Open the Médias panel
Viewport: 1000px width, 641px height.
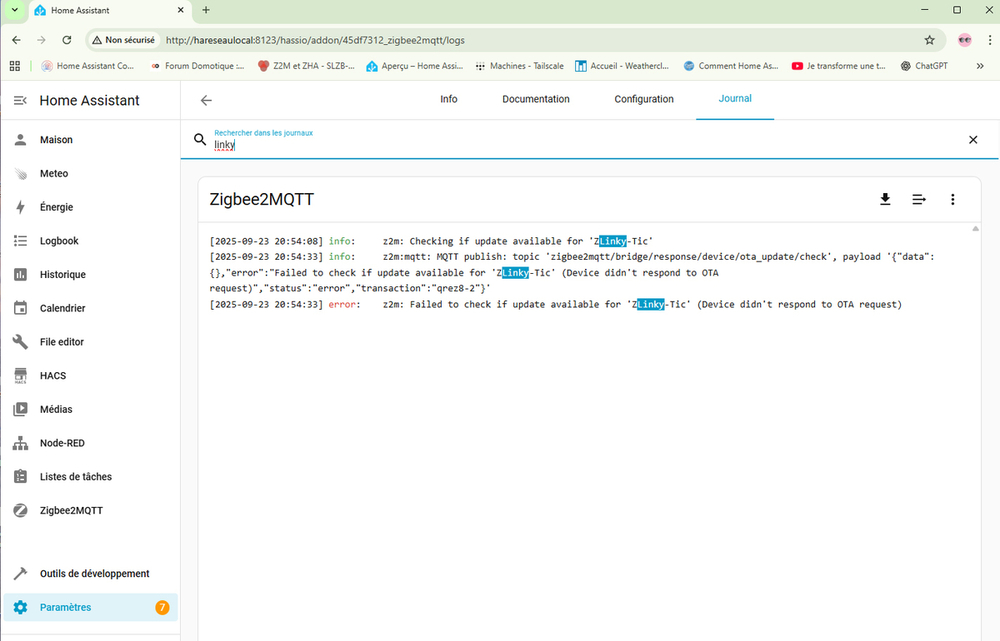91,409
